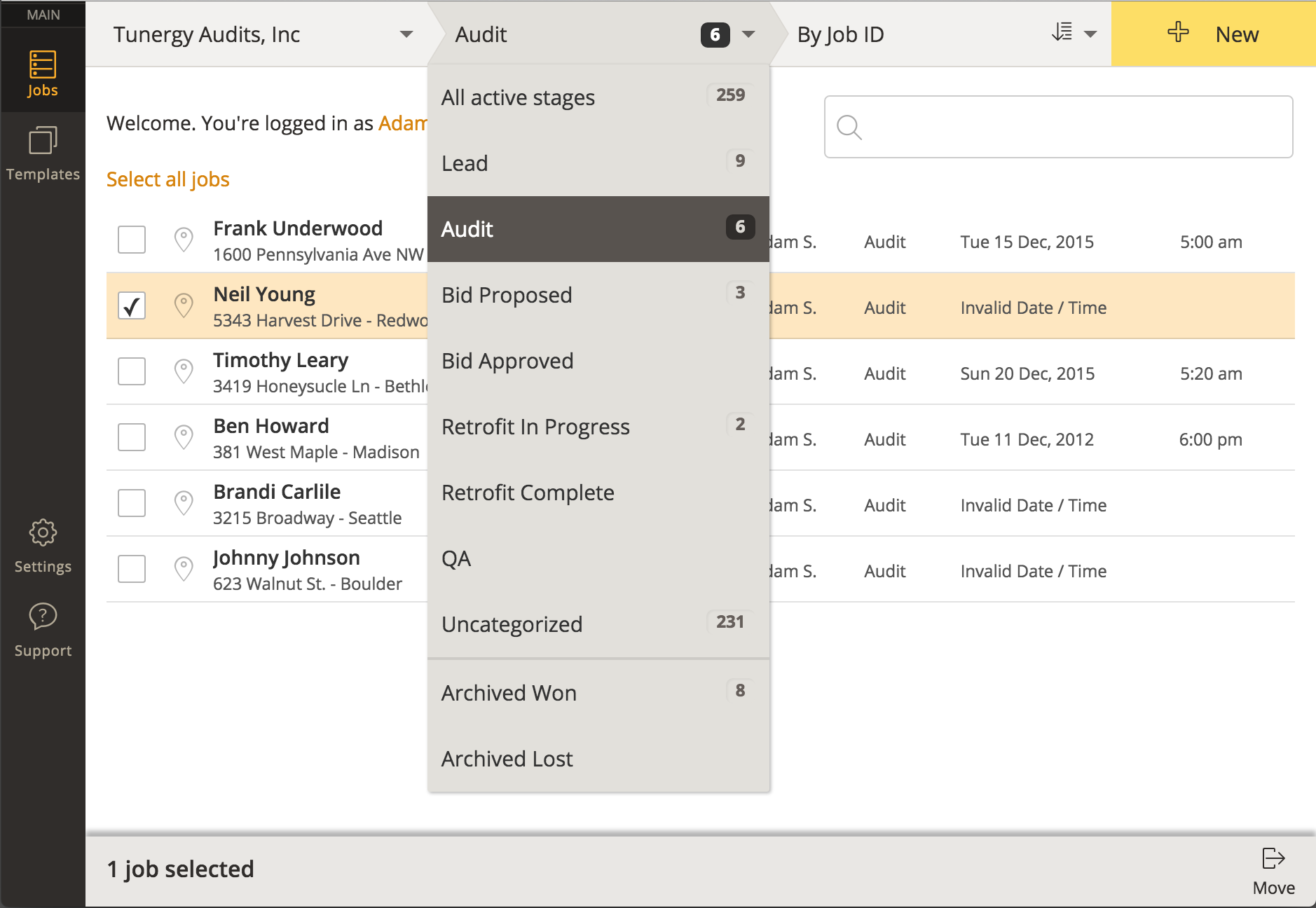Check the Ben Howard job checkbox
1316x908 pixels.
click(x=132, y=437)
